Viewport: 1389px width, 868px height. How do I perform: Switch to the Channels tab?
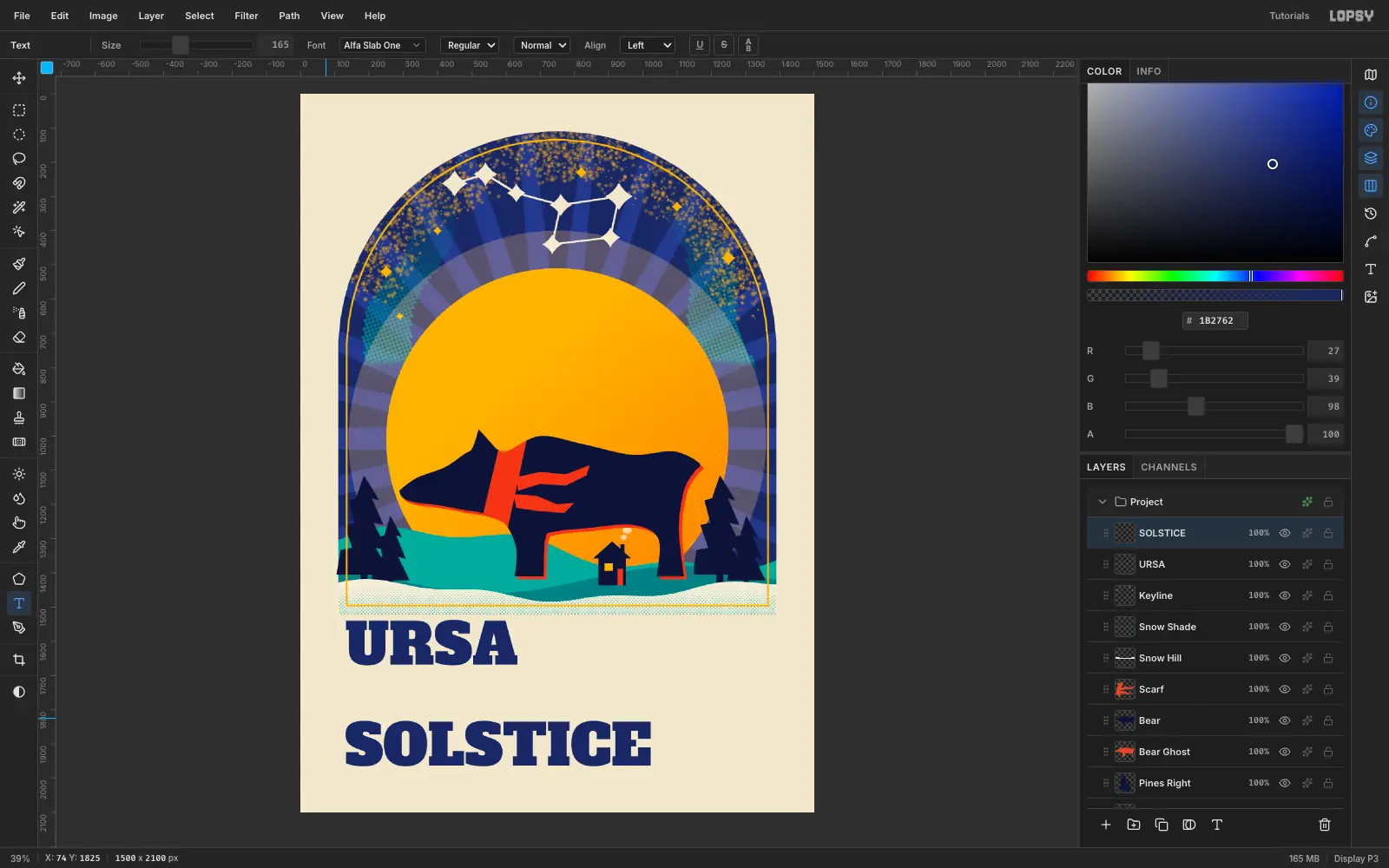click(x=1168, y=467)
